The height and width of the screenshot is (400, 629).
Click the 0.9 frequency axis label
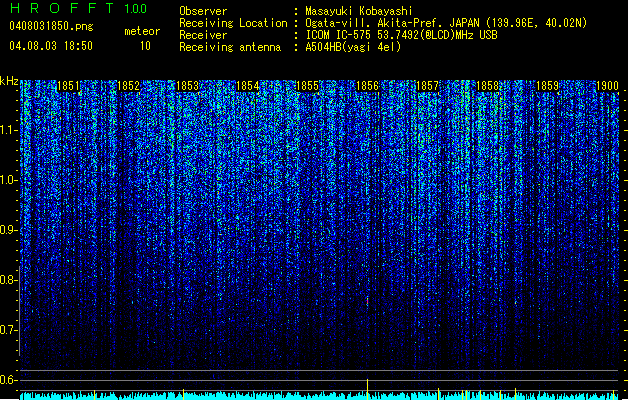9,230
